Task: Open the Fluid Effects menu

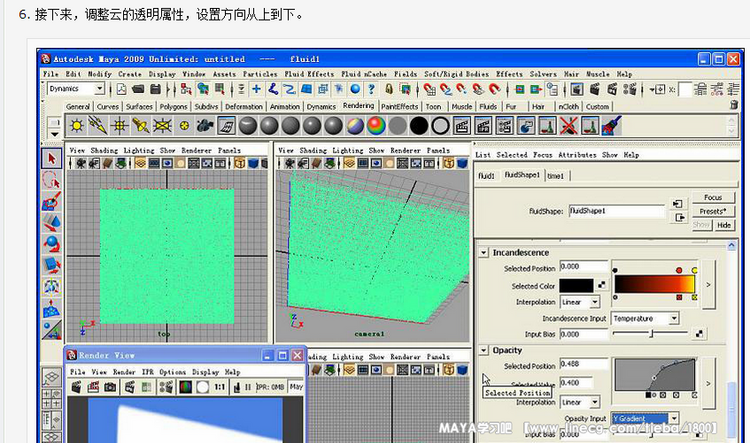Action: pos(309,74)
